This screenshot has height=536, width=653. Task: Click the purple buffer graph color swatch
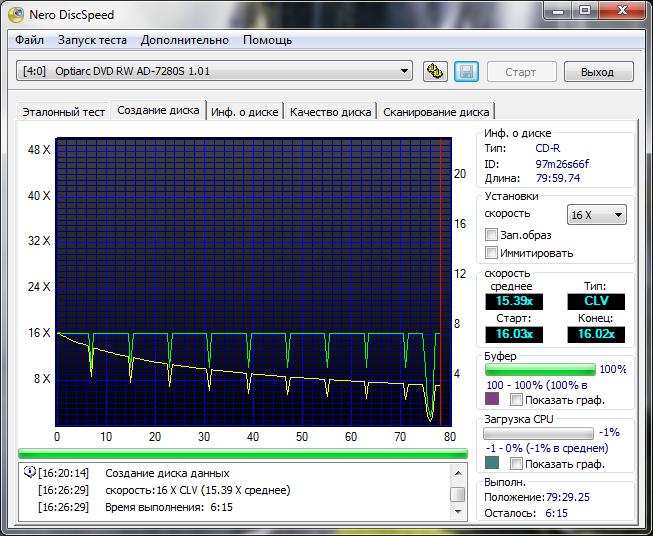[491, 399]
